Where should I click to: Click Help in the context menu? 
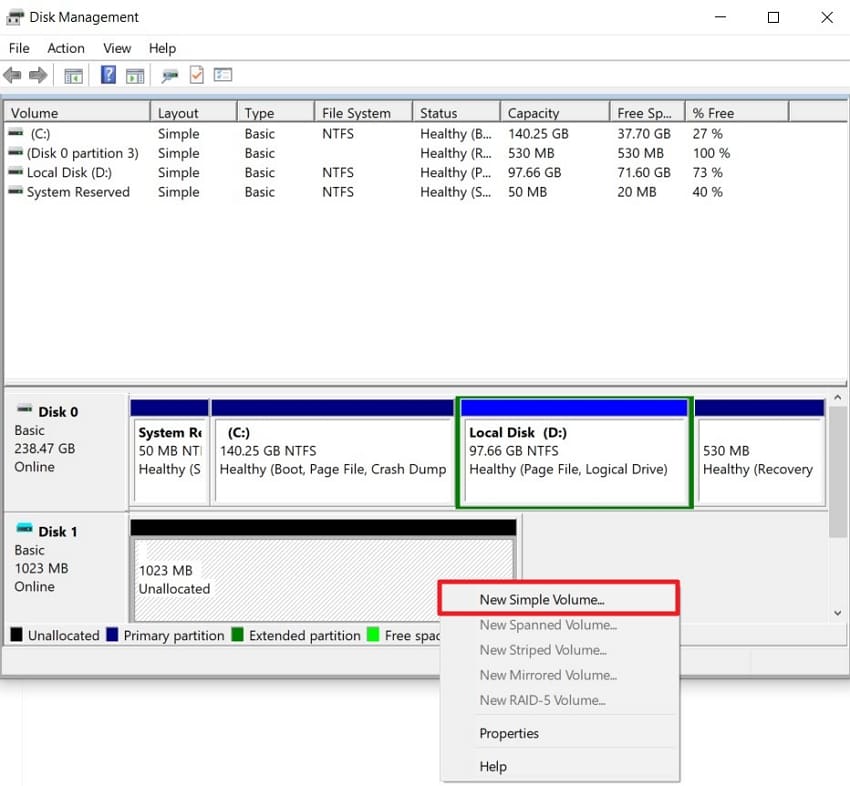click(493, 766)
